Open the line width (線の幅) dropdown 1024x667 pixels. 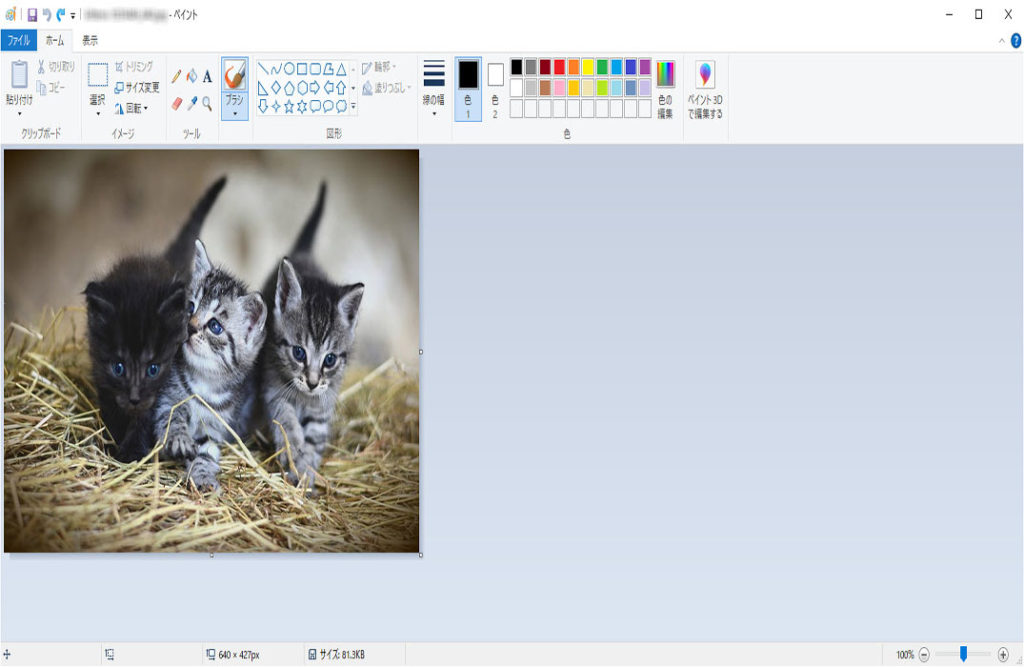tap(433, 88)
